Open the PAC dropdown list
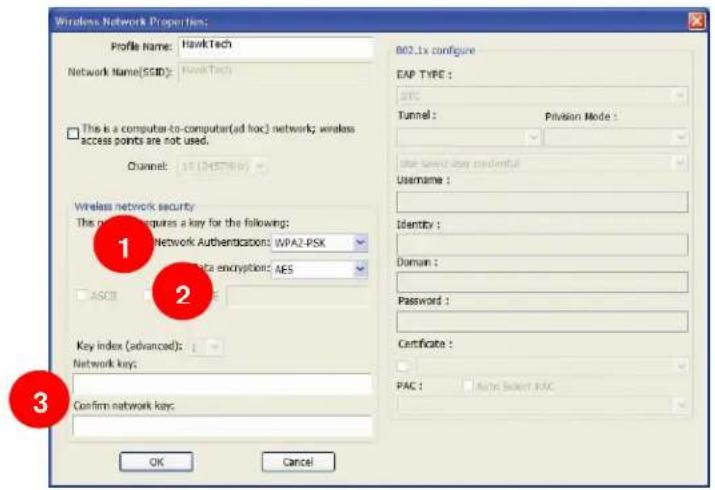715x490 pixels. (542, 405)
